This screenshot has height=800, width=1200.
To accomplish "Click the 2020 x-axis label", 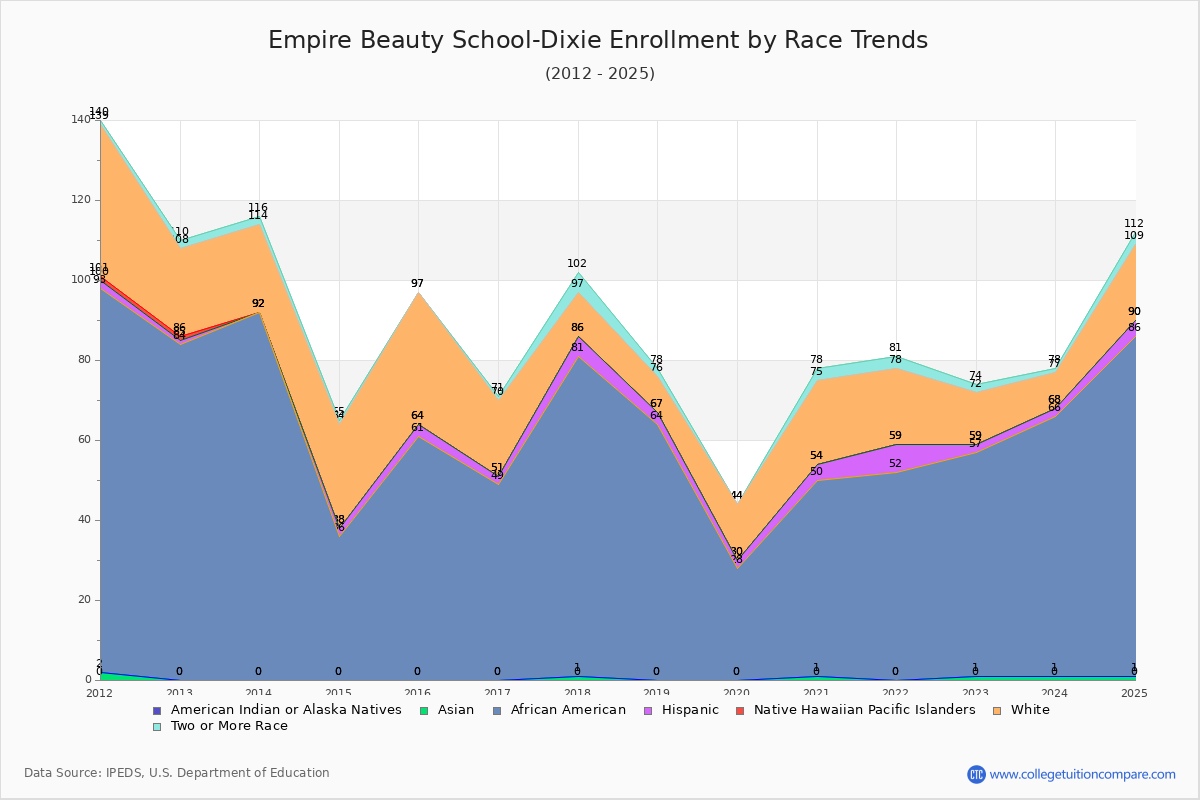I will (x=737, y=693).
